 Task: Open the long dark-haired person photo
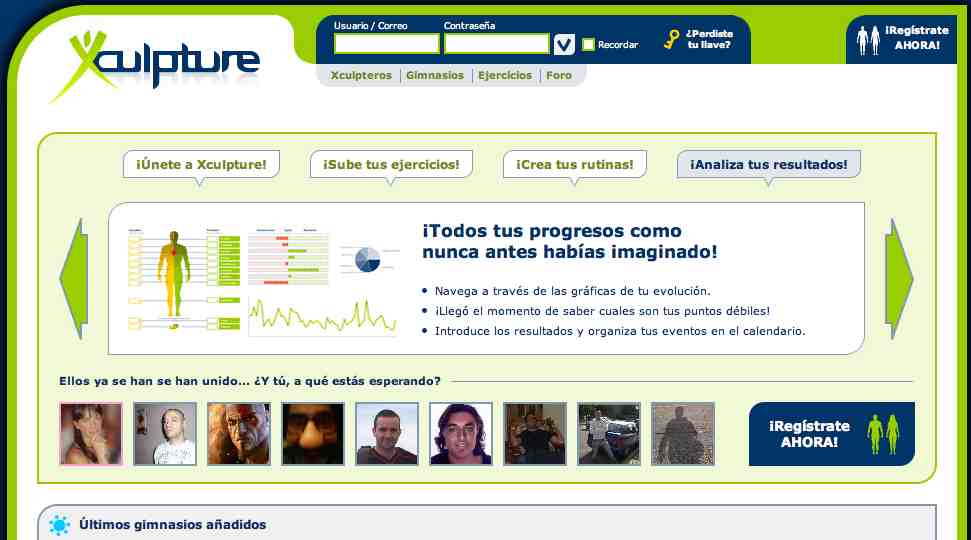pos(461,433)
